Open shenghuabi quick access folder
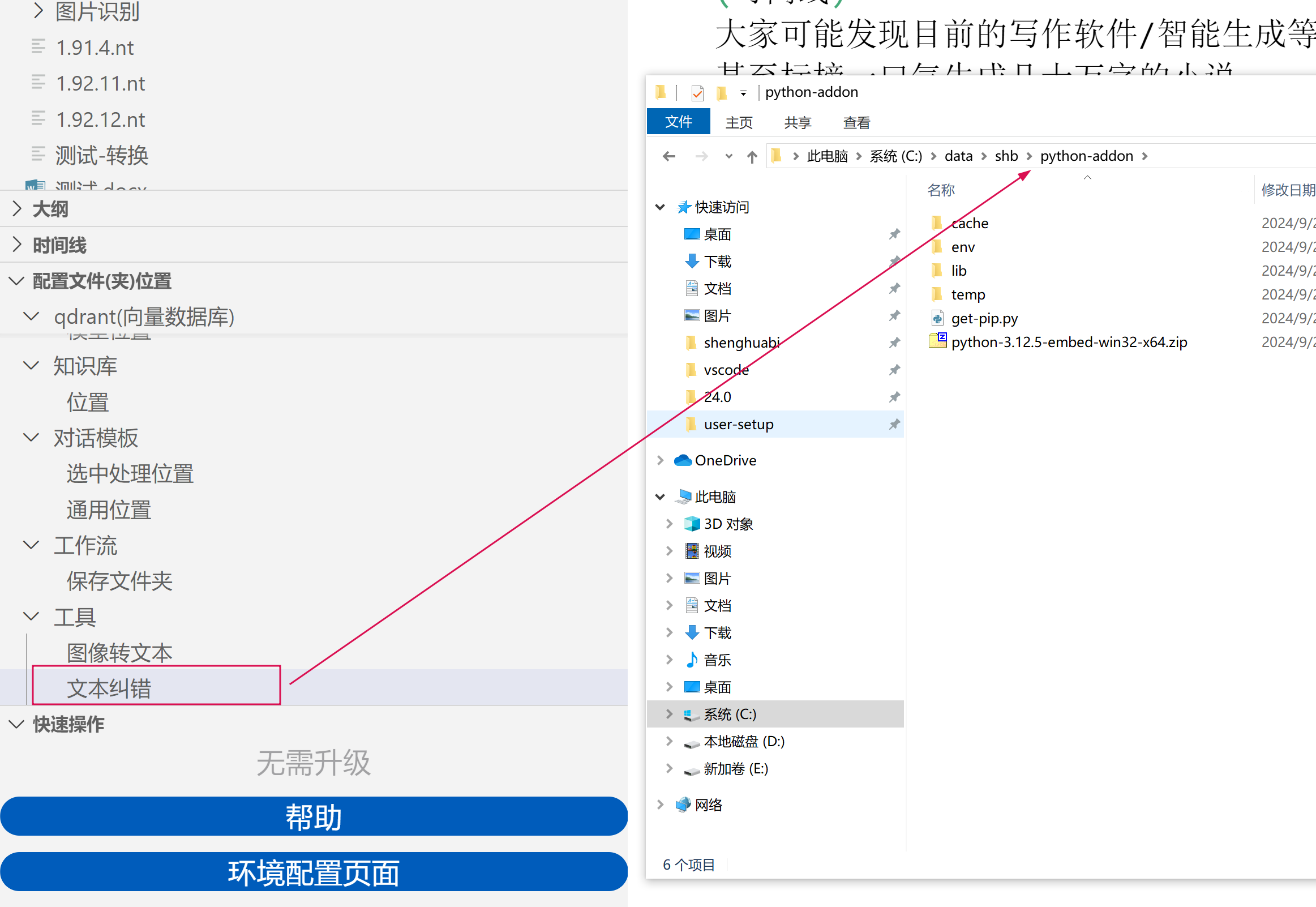The height and width of the screenshot is (907, 1316). pyautogui.click(x=741, y=343)
